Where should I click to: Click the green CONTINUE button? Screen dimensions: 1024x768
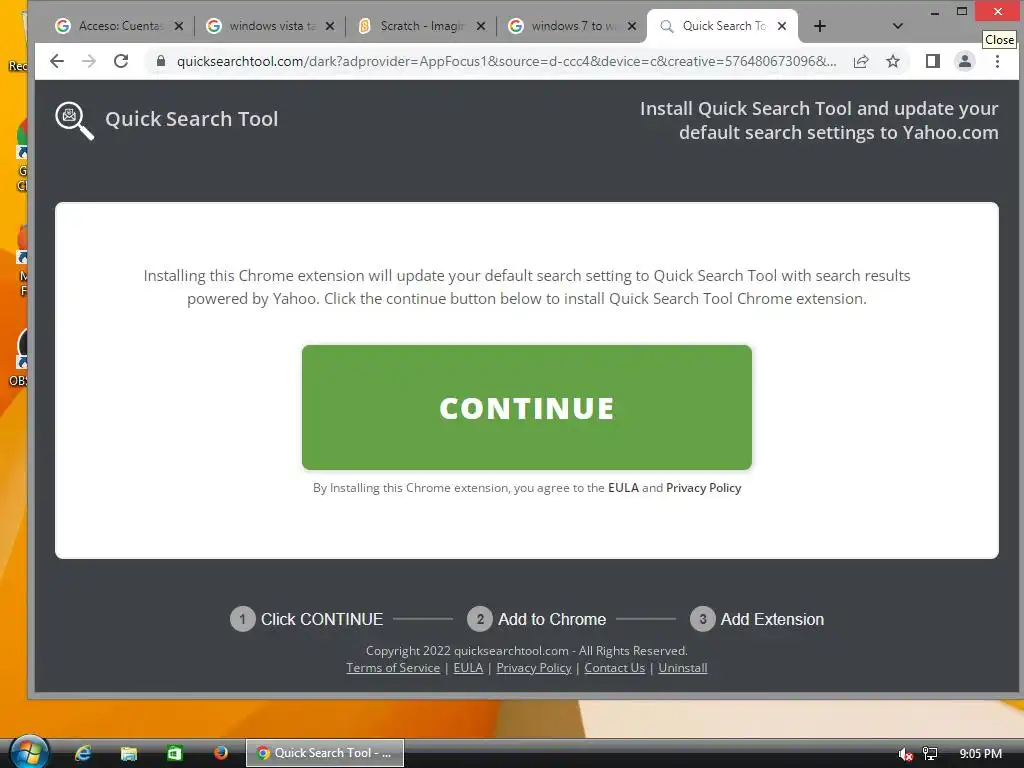pyautogui.click(x=526, y=408)
